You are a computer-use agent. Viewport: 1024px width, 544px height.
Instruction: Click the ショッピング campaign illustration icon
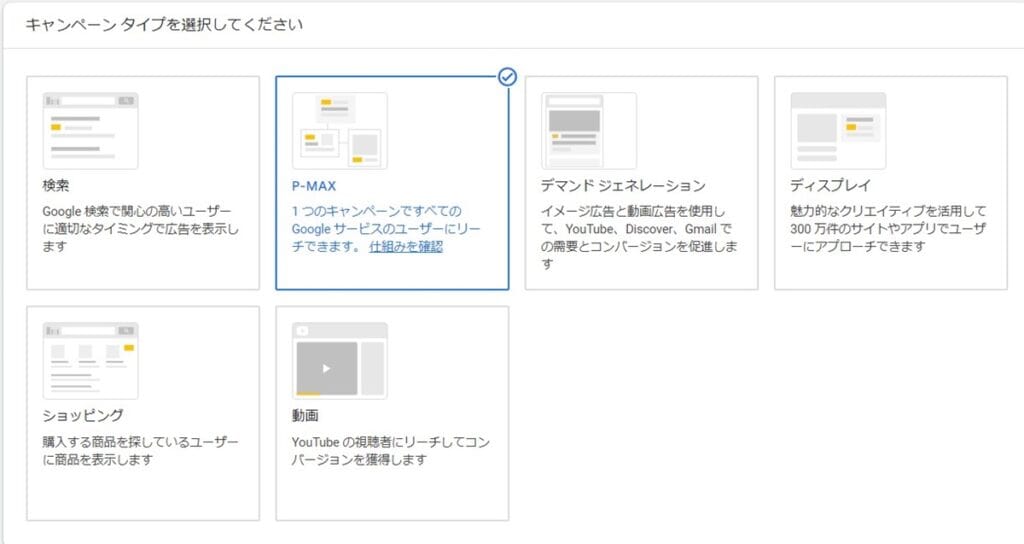tap(91, 360)
